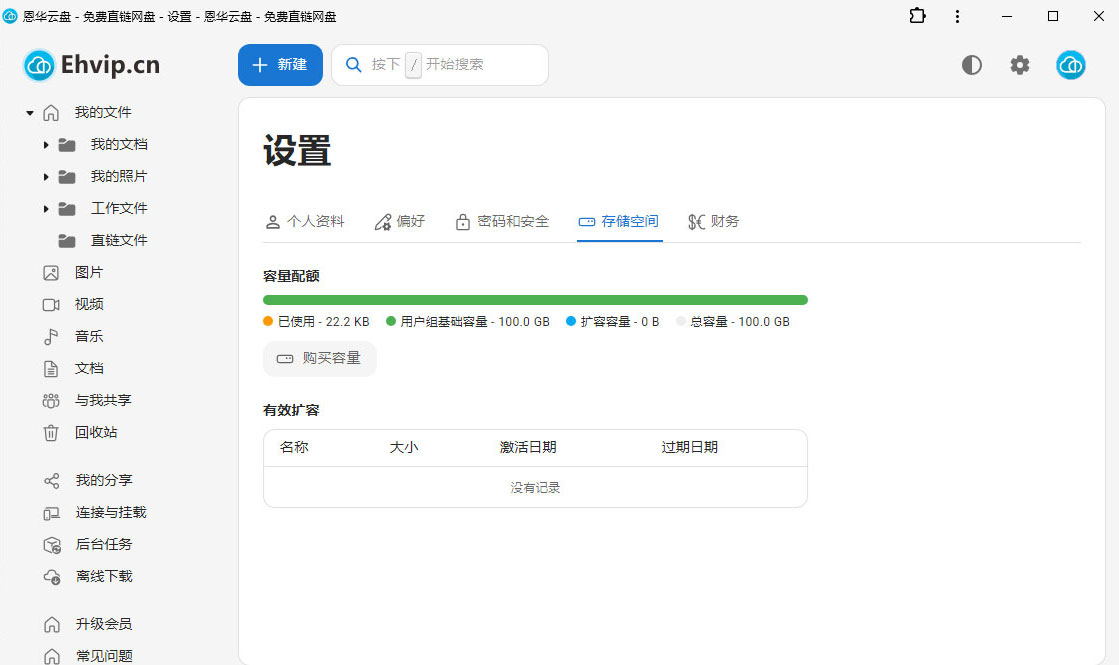Click the 新建 create button

coord(280,64)
